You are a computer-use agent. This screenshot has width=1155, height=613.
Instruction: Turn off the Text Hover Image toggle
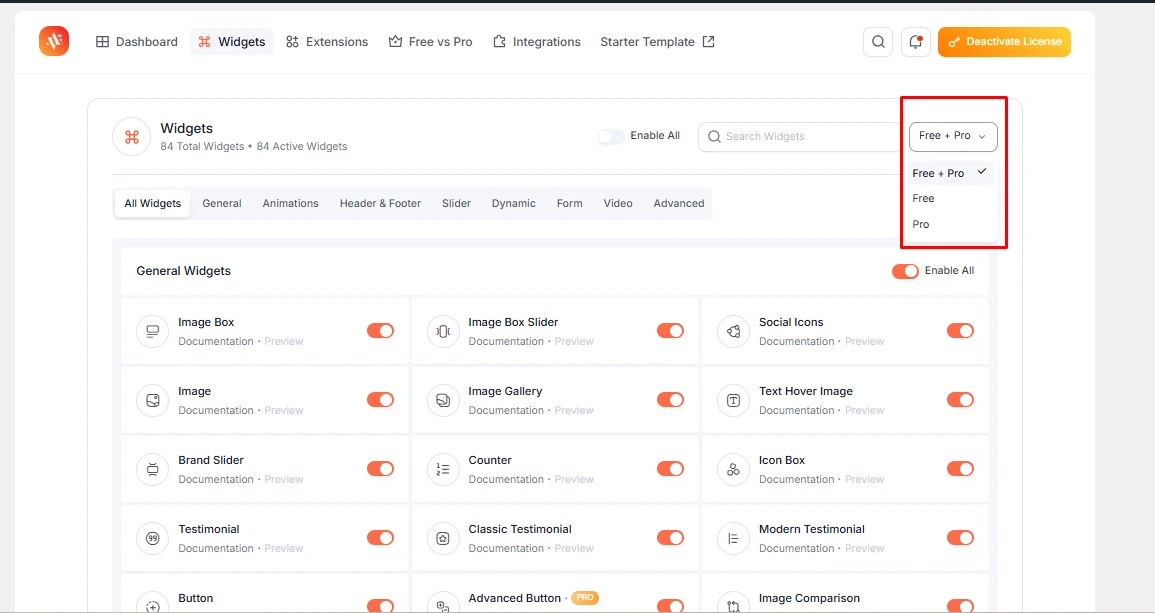(961, 399)
